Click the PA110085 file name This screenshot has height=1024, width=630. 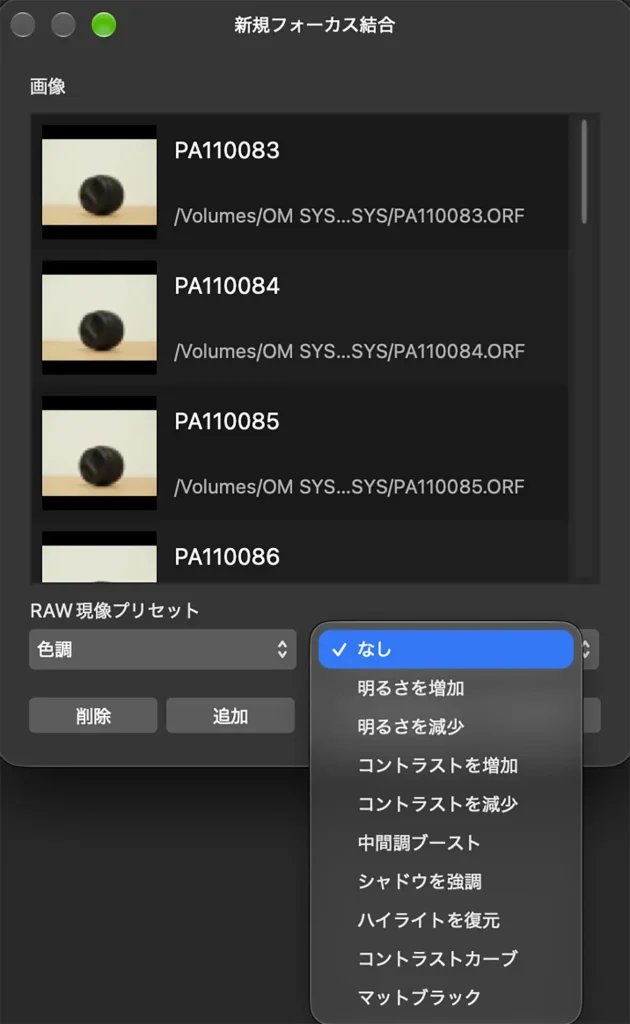click(227, 421)
